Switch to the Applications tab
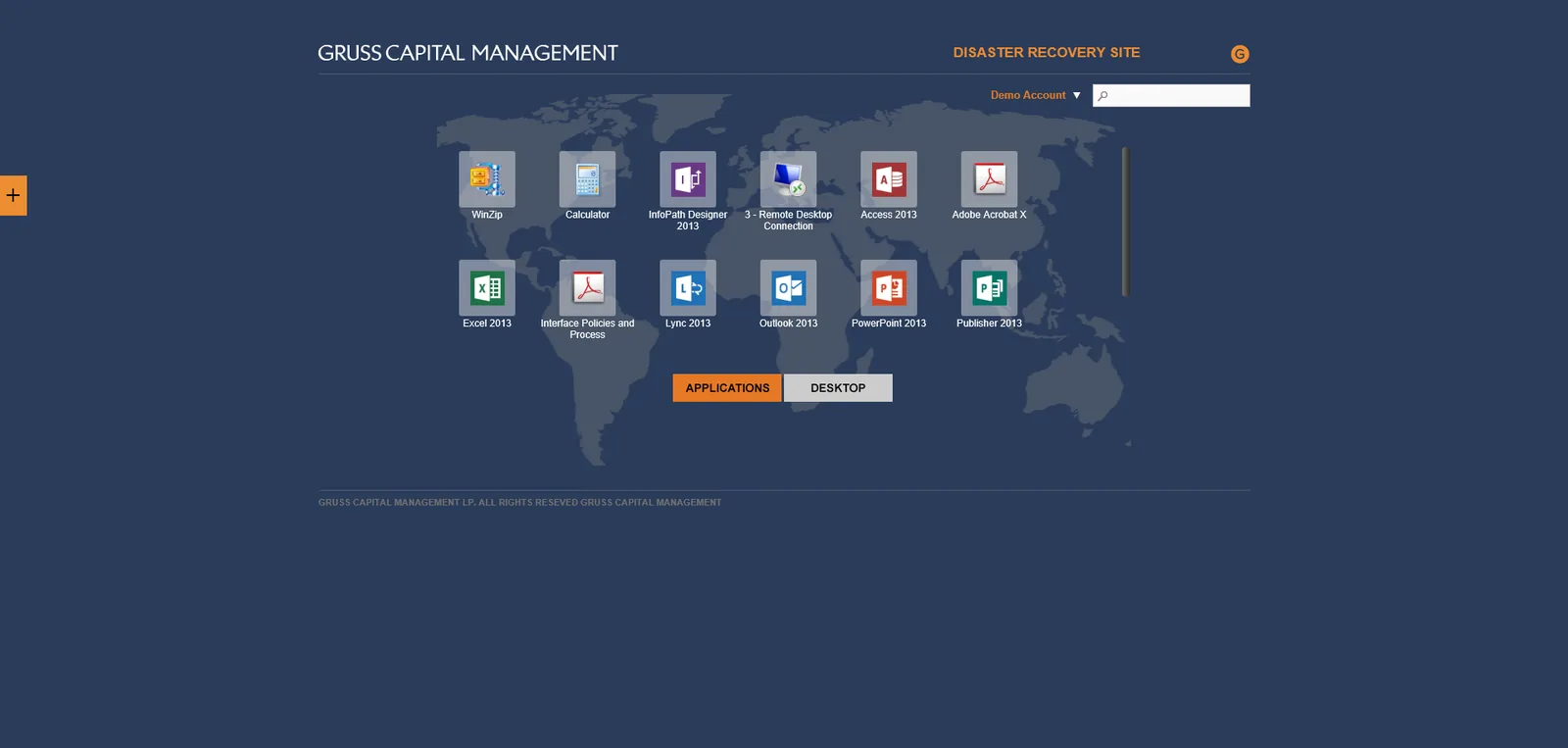 [x=727, y=388]
